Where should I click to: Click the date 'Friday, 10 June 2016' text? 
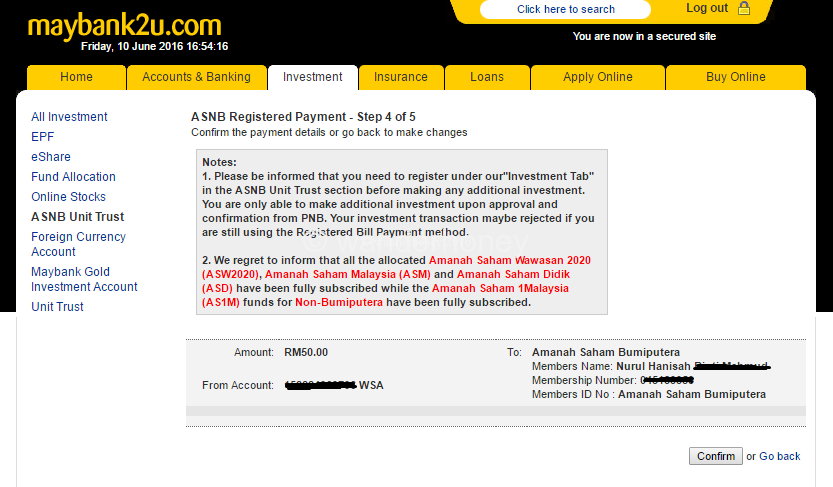[132, 46]
